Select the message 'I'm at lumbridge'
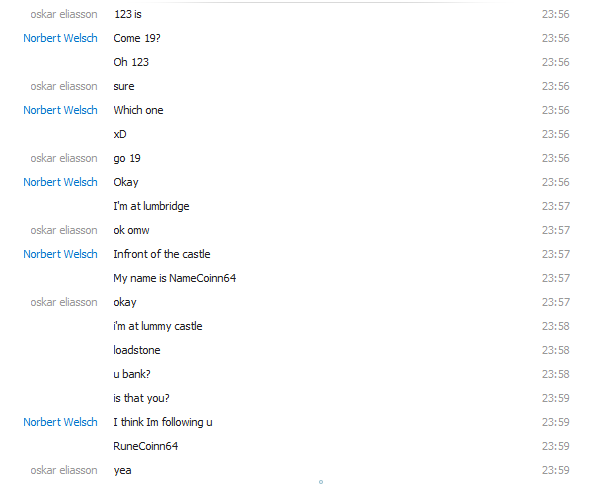Screen dimensions: 600x484 click(x=151, y=206)
